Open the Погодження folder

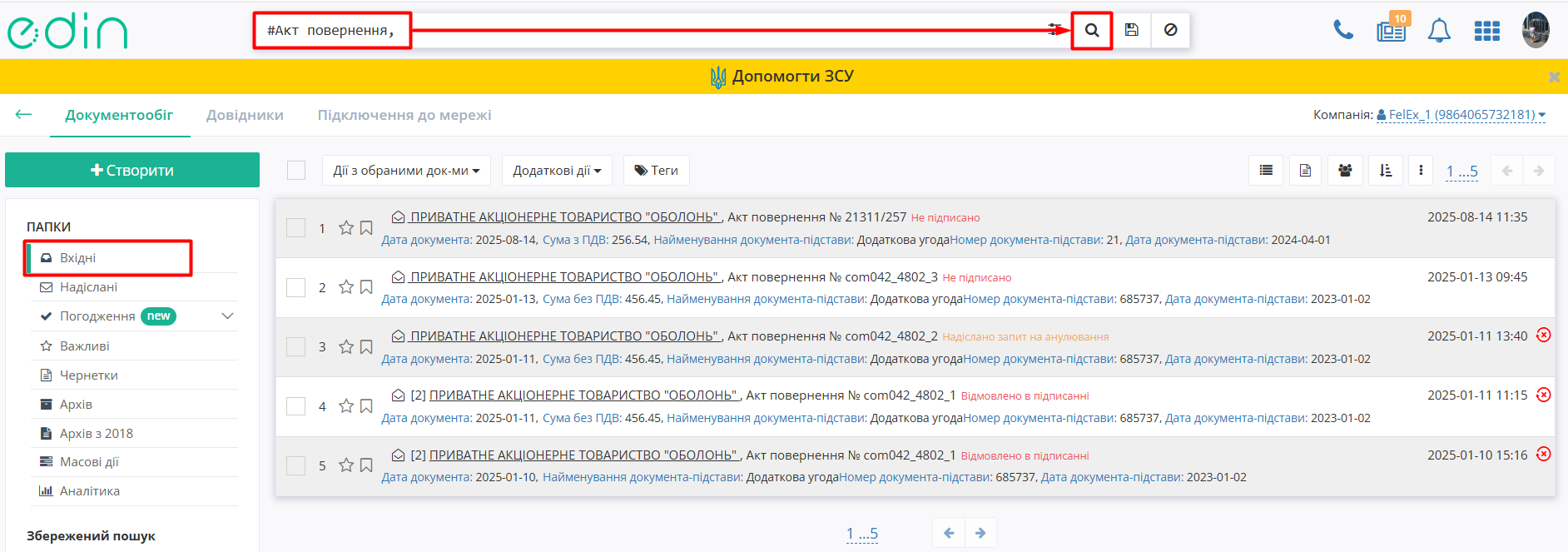click(97, 316)
